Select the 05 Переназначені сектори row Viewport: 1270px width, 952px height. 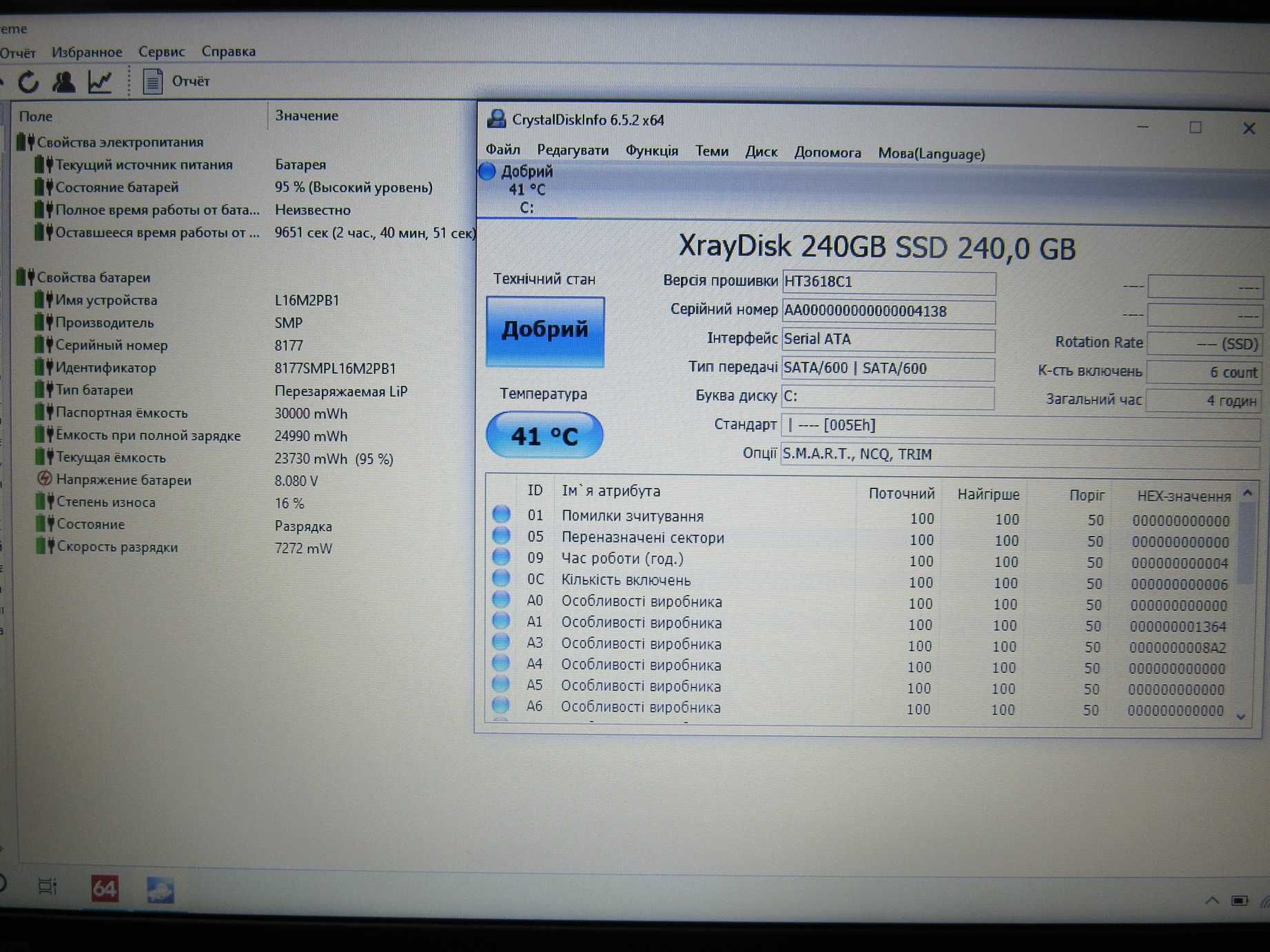(x=861, y=539)
